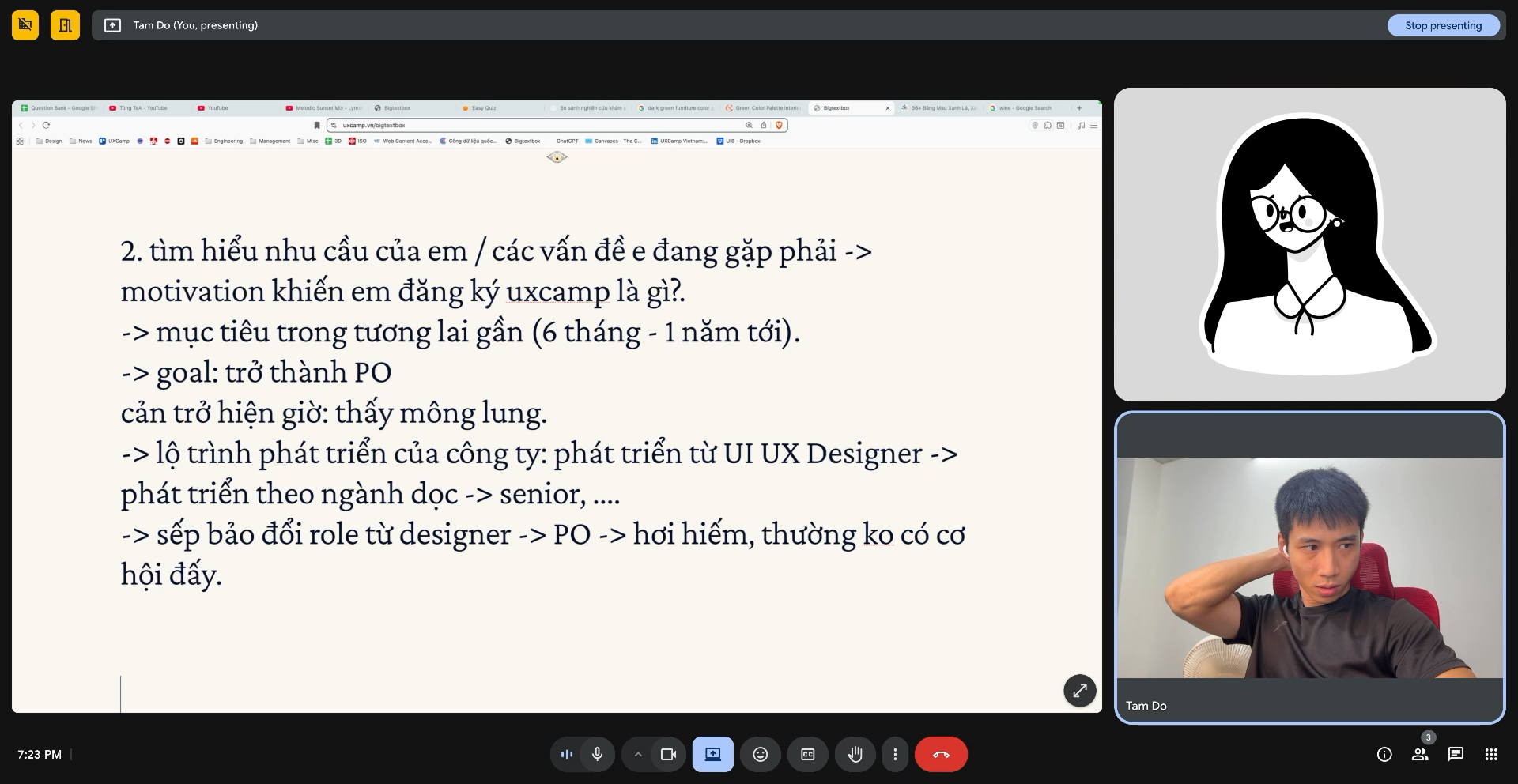
Task: Select the Easy Quiz browser tab
Action: pyautogui.click(x=483, y=108)
